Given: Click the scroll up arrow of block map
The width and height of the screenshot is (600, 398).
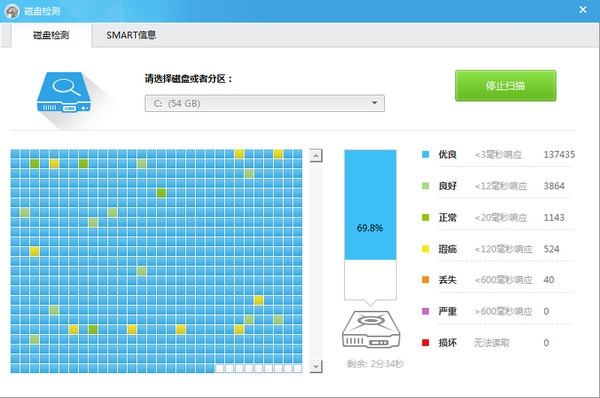Looking at the screenshot, I should click(316, 155).
